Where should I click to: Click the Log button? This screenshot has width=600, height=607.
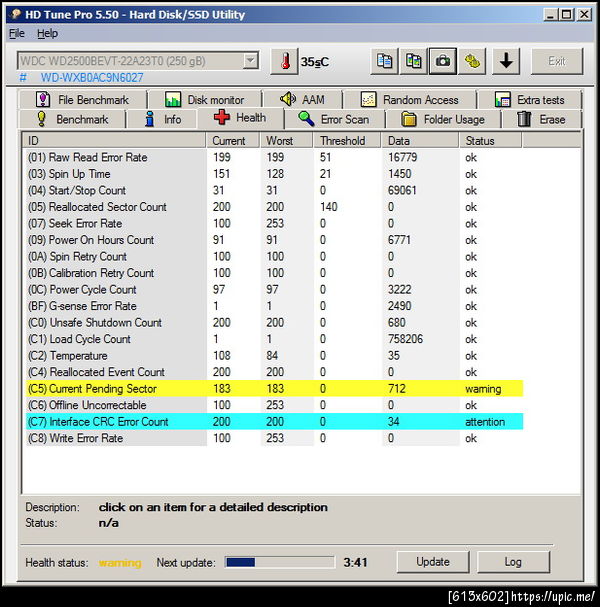(x=513, y=562)
